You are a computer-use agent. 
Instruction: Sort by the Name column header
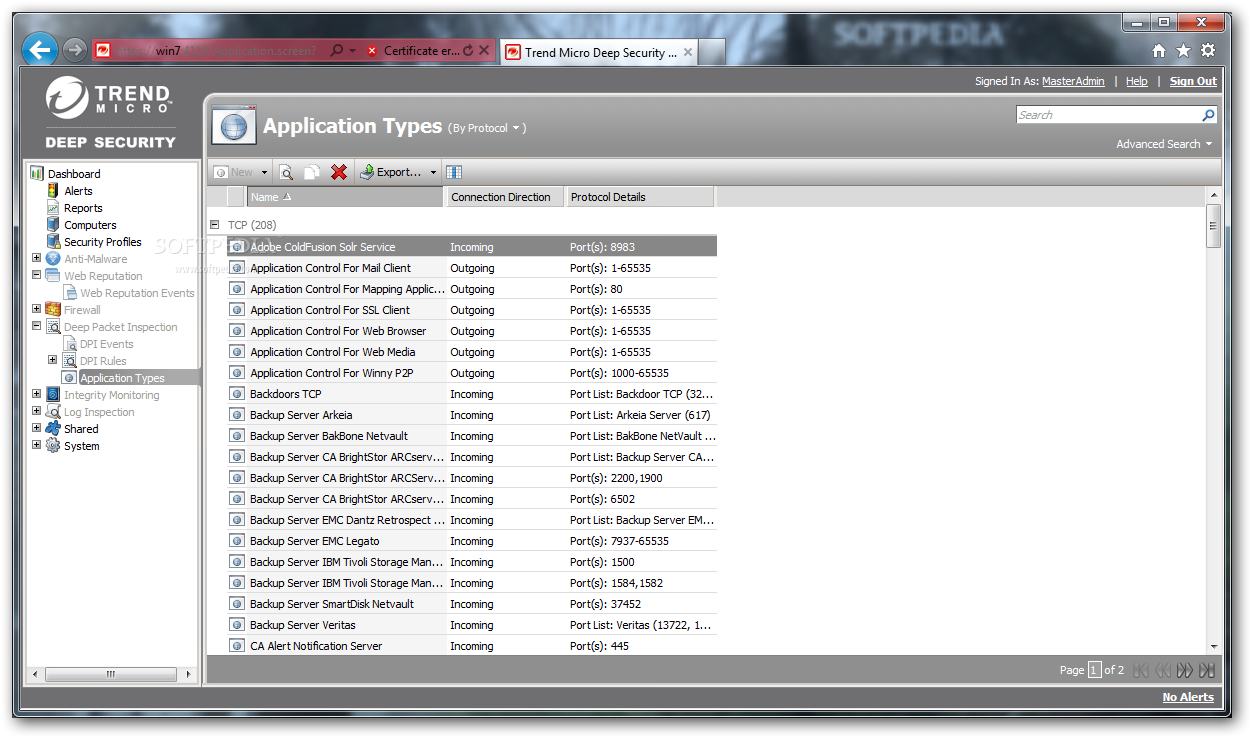(x=345, y=197)
